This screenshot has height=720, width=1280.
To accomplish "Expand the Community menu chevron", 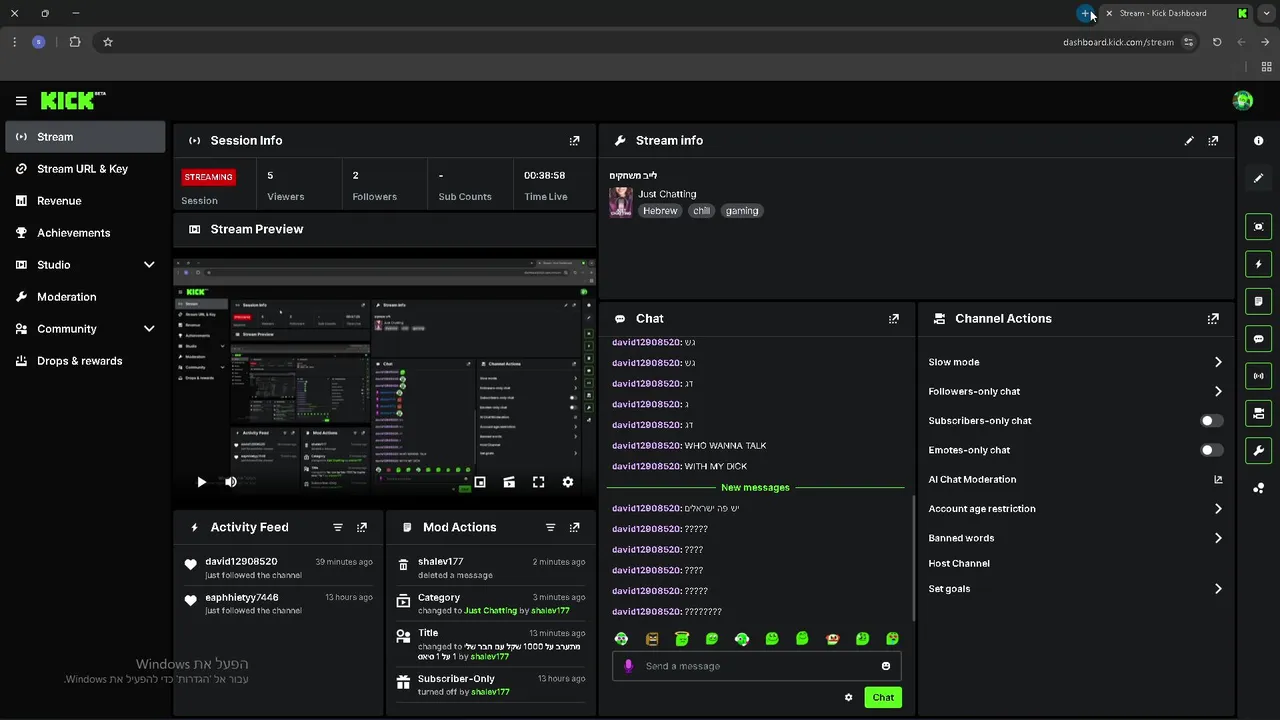I will pos(149,329).
